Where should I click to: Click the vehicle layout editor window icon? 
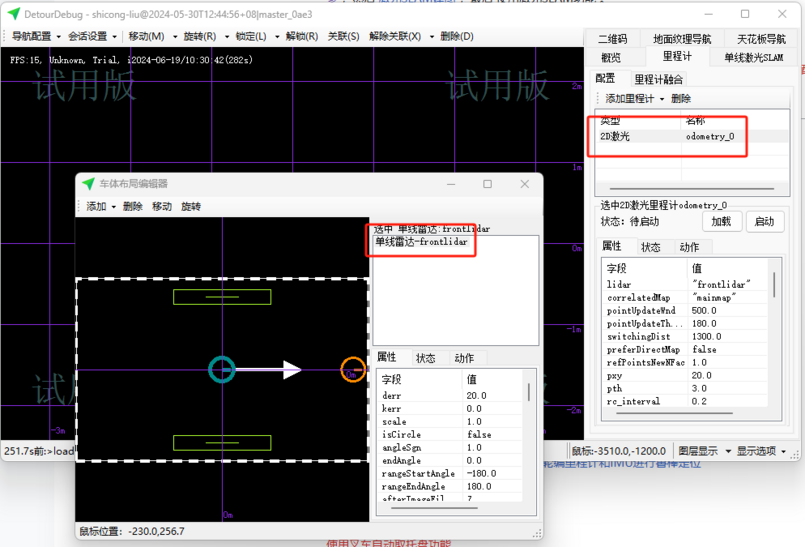point(87,184)
